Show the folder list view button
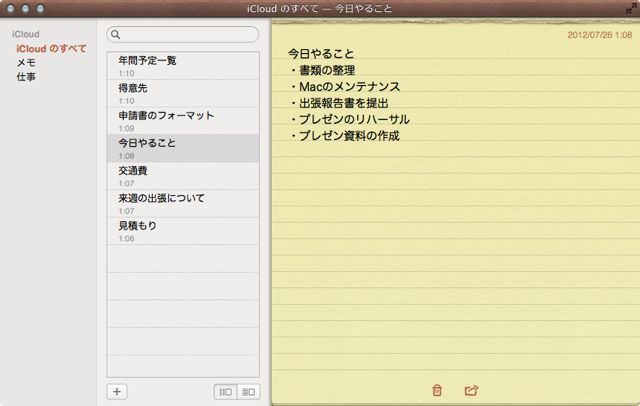 pos(225,392)
